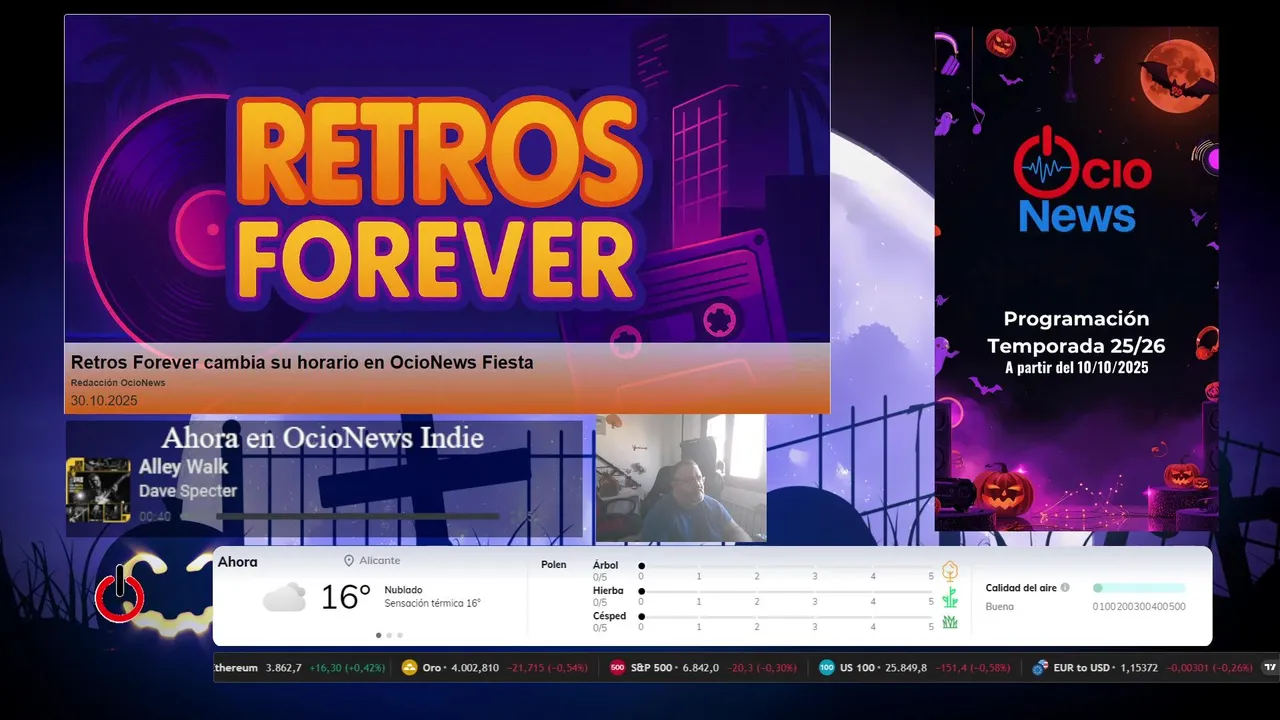1280x720 pixels.
Task: Click the S&P 500 ticker badge icon
Action: [618, 668]
